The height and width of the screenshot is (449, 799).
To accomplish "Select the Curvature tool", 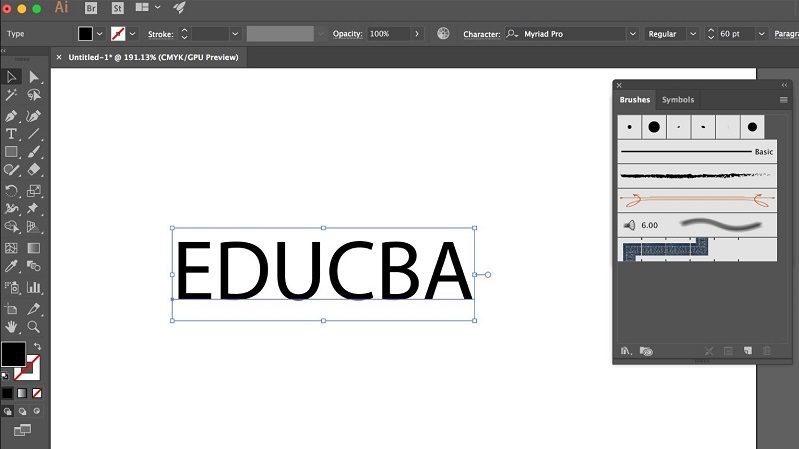I will [34, 116].
